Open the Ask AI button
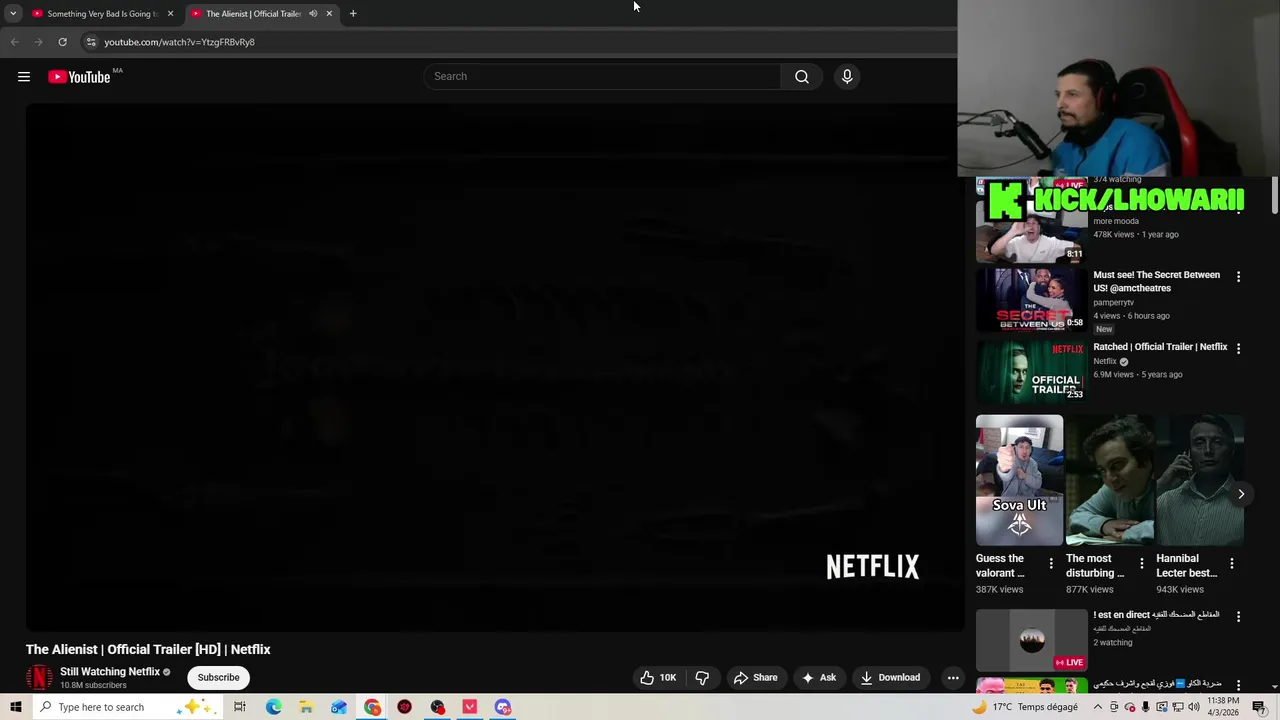The width and height of the screenshot is (1280, 720). (819, 677)
